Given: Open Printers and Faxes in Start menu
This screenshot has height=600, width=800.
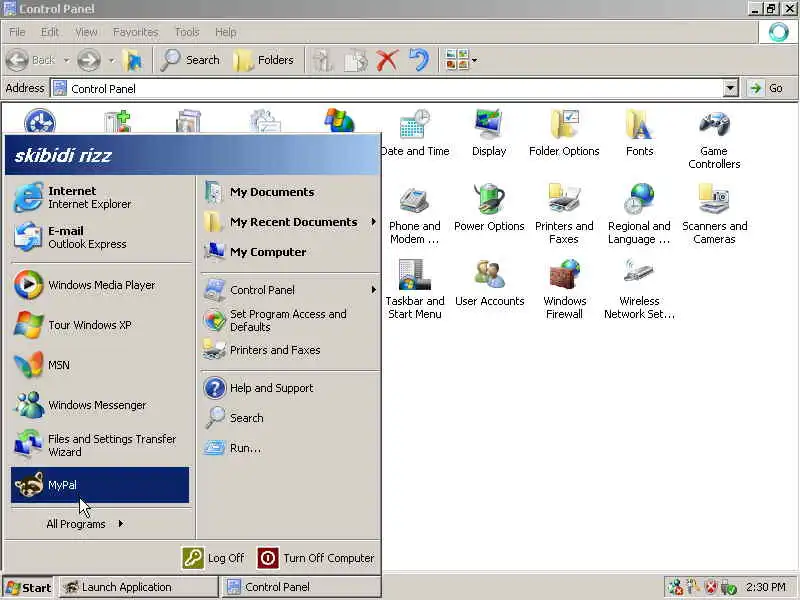Looking at the screenshot, I should click(290, 350).
